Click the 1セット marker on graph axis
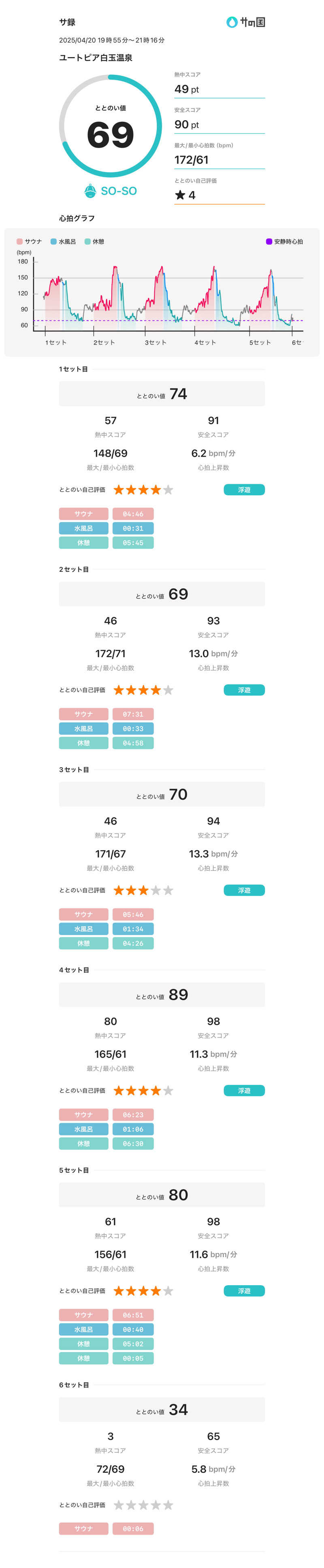The width and height of the screenshot is (324, 1568). [55, 343]
